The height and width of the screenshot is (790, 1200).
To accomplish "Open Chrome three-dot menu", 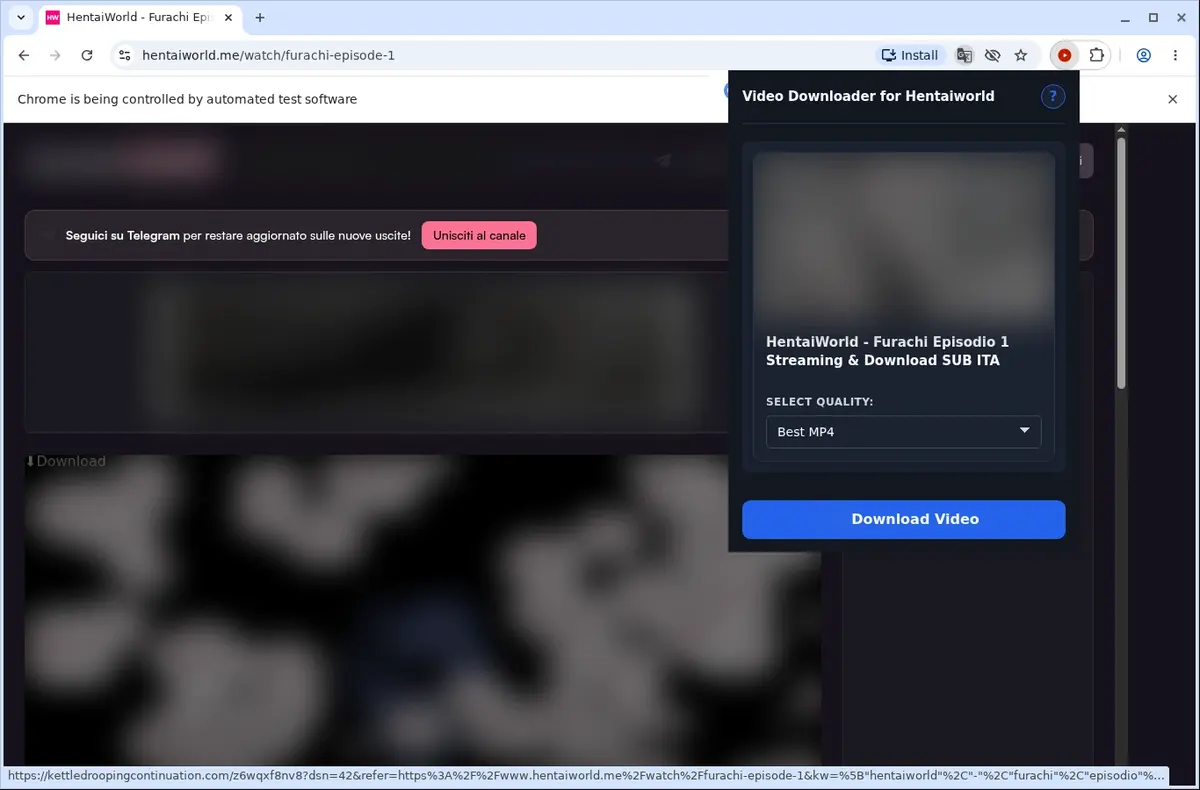I will coord(1175,56).
